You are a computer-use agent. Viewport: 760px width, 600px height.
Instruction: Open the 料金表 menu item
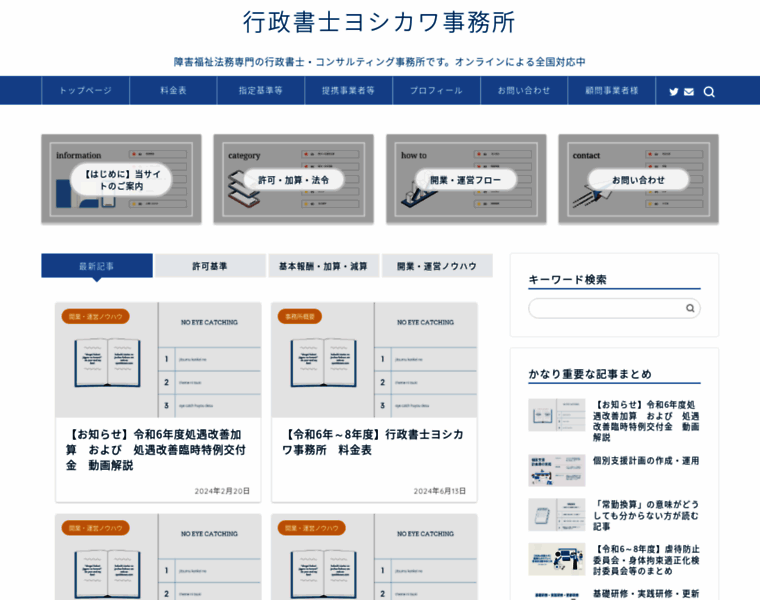pos(173,90)
